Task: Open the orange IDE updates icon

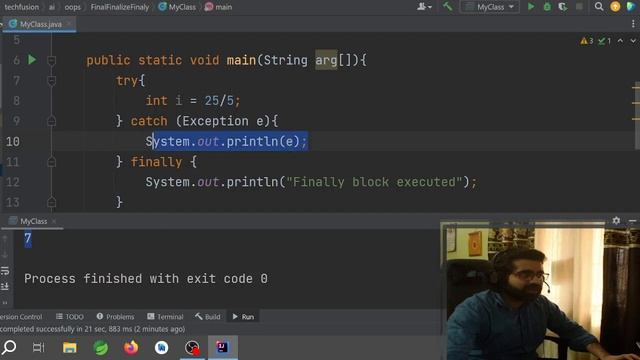Action: tap(615, 7)
